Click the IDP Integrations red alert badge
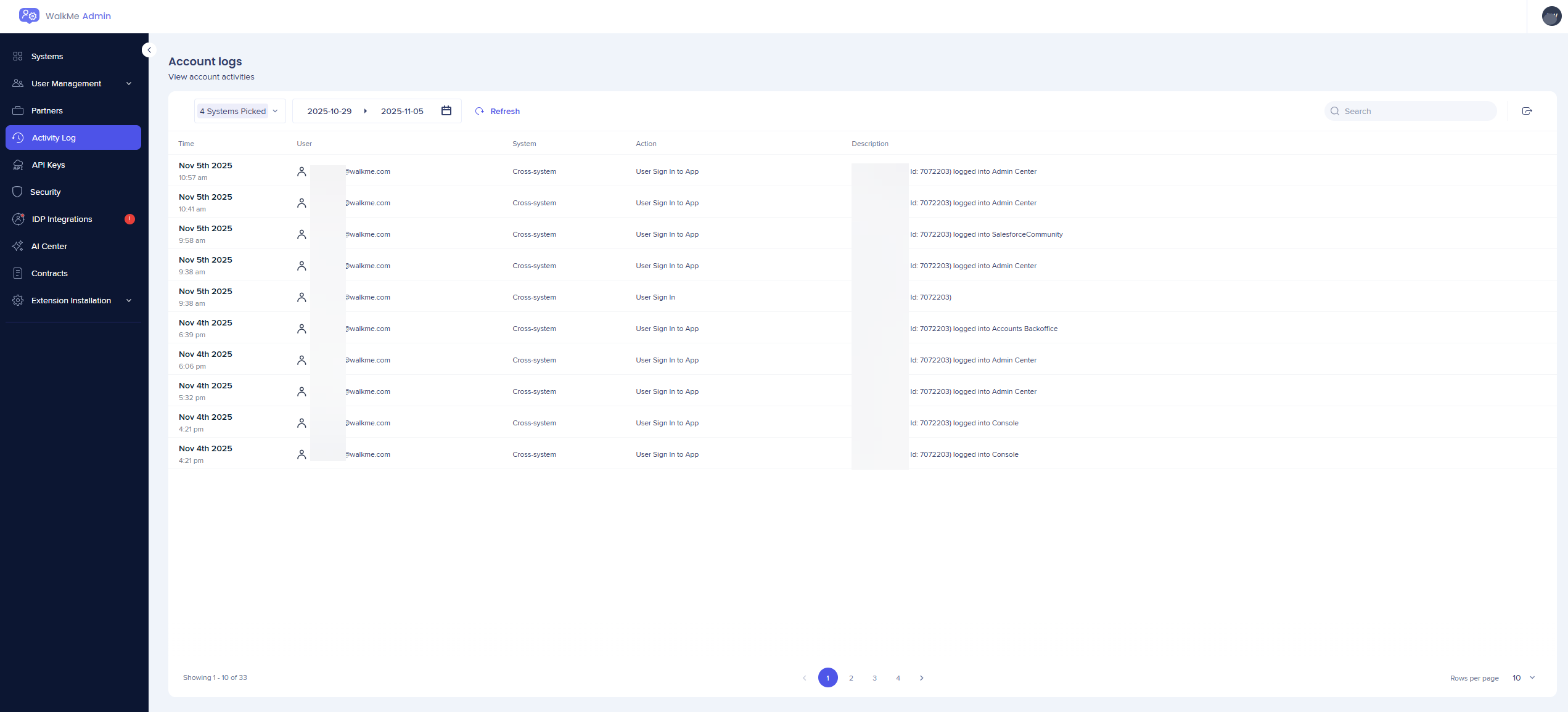The image size is (1568, 712). 129,219
